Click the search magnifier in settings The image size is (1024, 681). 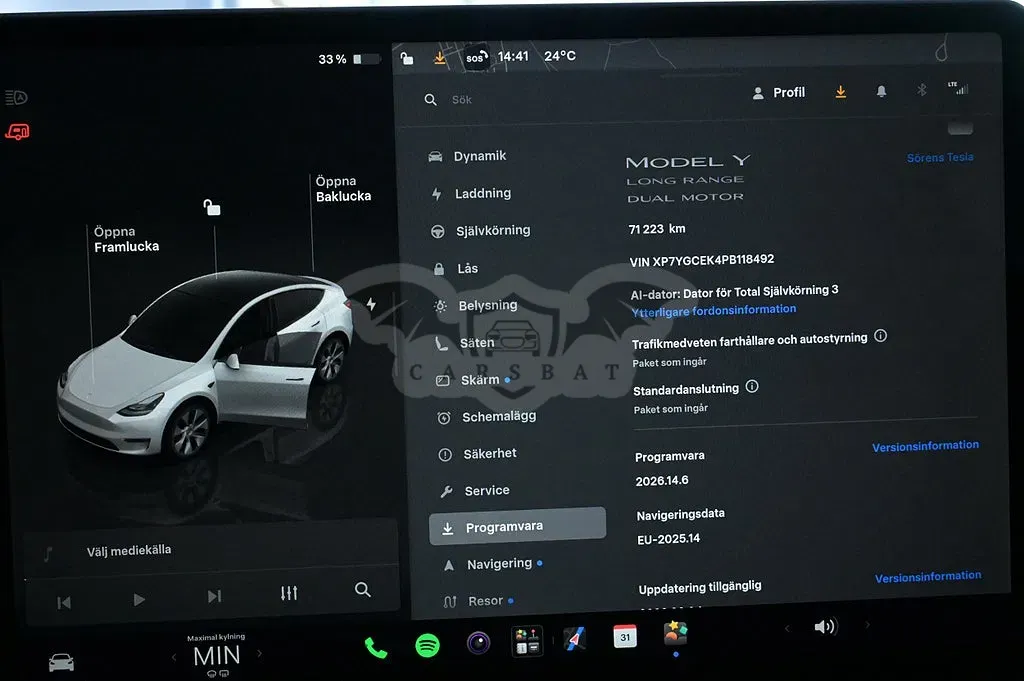[x=430, y=100]
